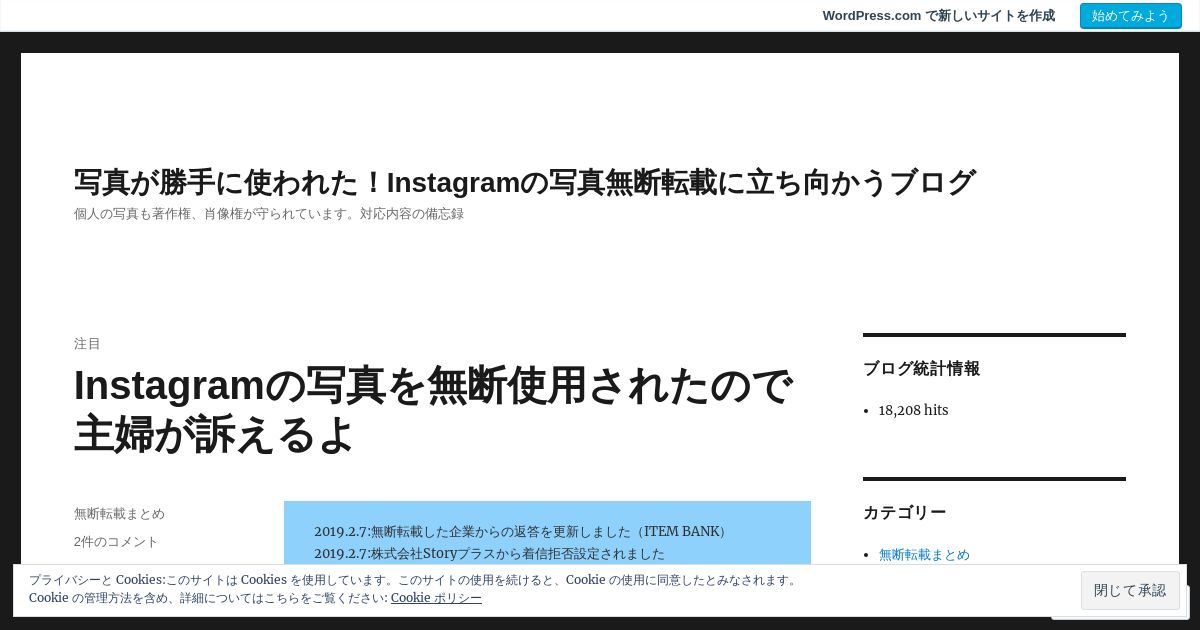Click the update line mentioning ITEM BANK
Image resolution: width=1200 pixels, height=630 pixels.
[523, 532]
